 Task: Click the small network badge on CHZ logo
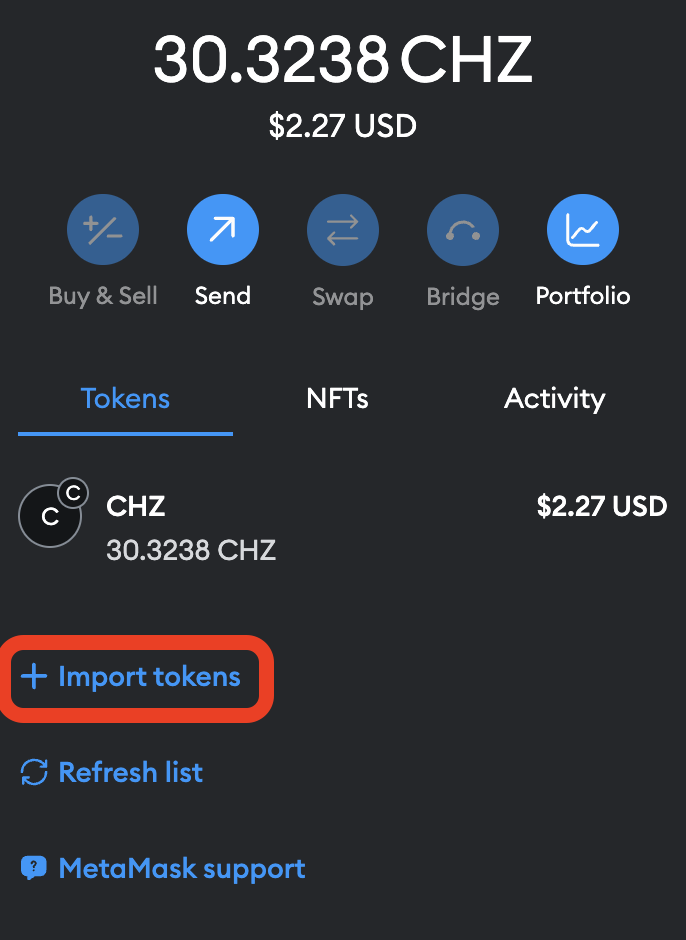[72, 493]
